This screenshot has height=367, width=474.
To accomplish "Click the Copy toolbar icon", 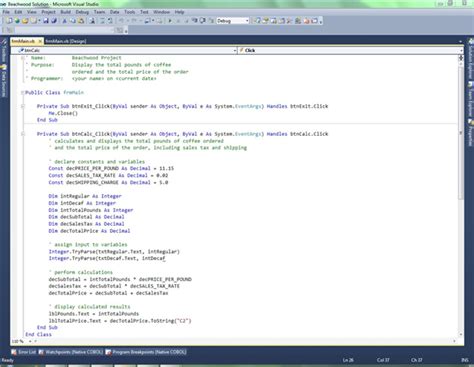I will coord(73,21).
